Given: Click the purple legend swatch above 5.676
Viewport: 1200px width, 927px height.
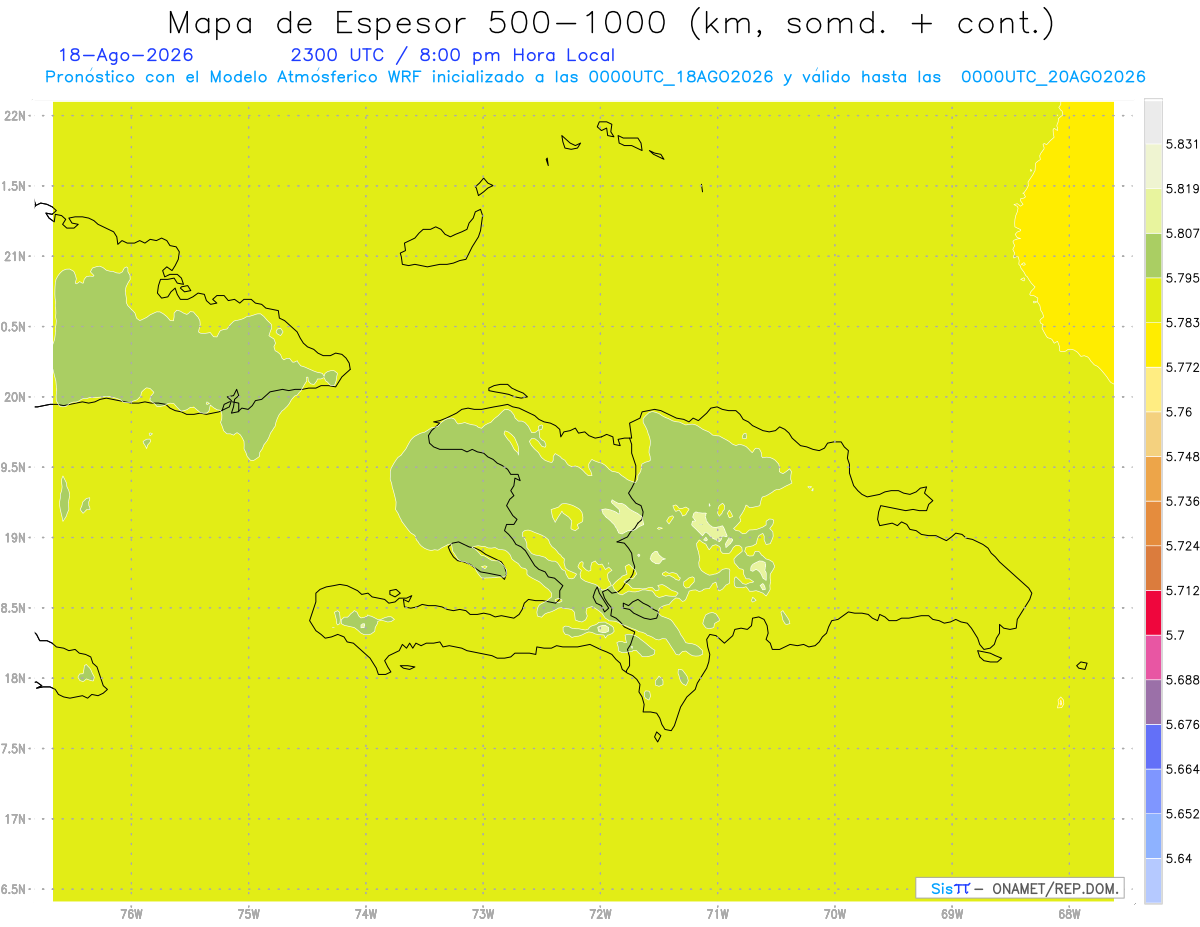Looking at the screenshot, I should coord(1153,701).
